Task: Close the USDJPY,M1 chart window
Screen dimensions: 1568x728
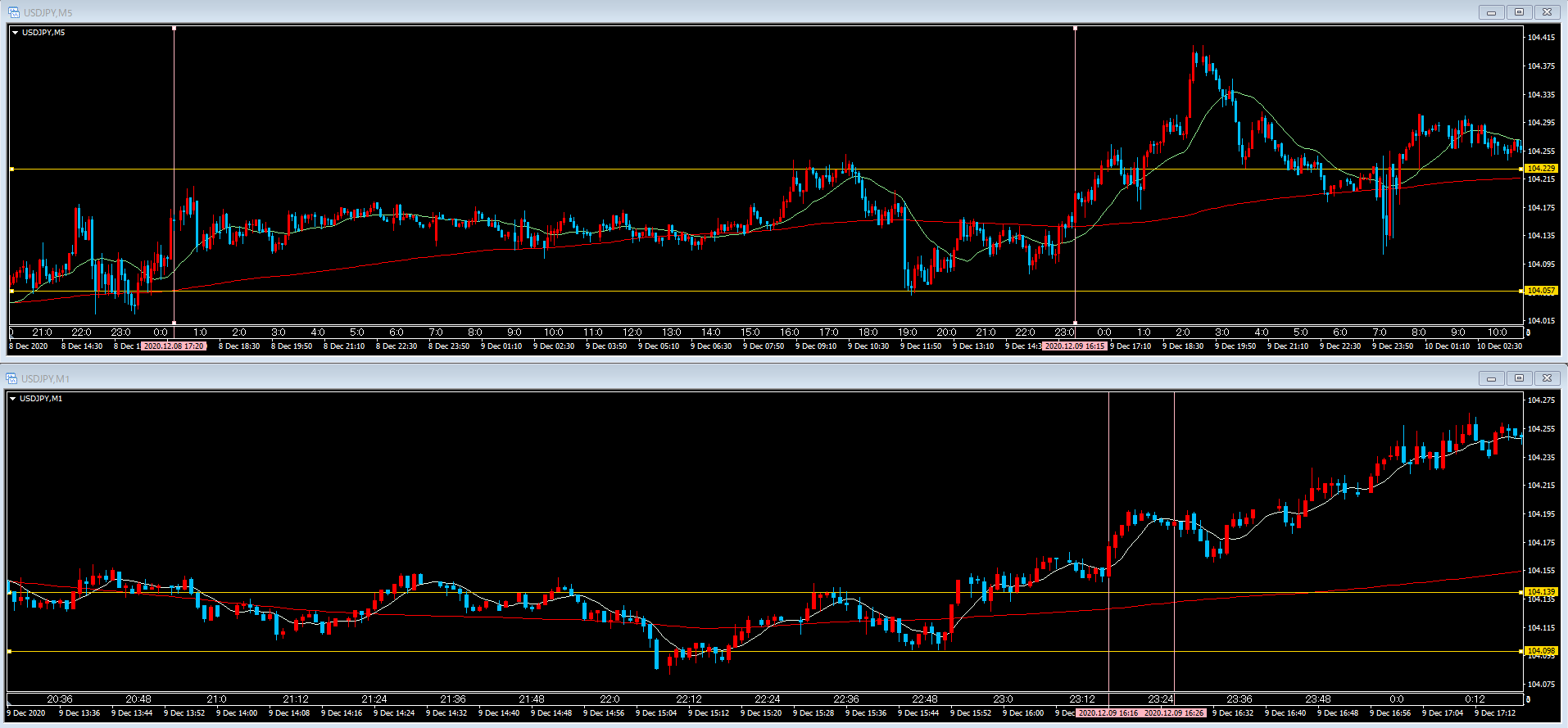Action: click(x=1546, y=378)
